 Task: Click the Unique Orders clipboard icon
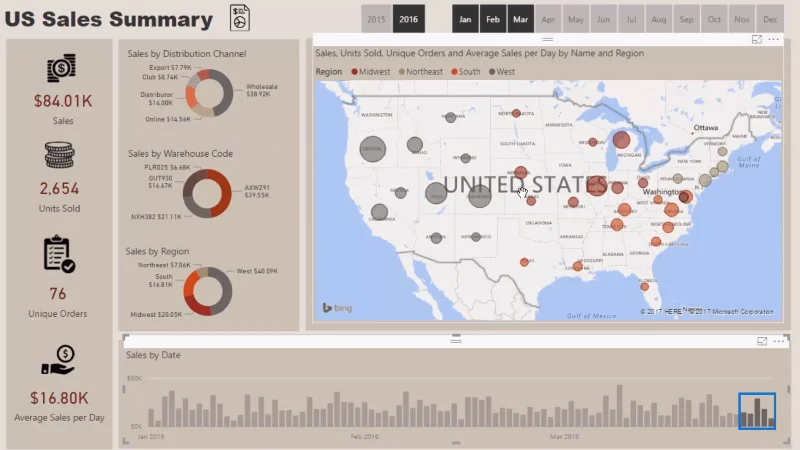point(59,254)
